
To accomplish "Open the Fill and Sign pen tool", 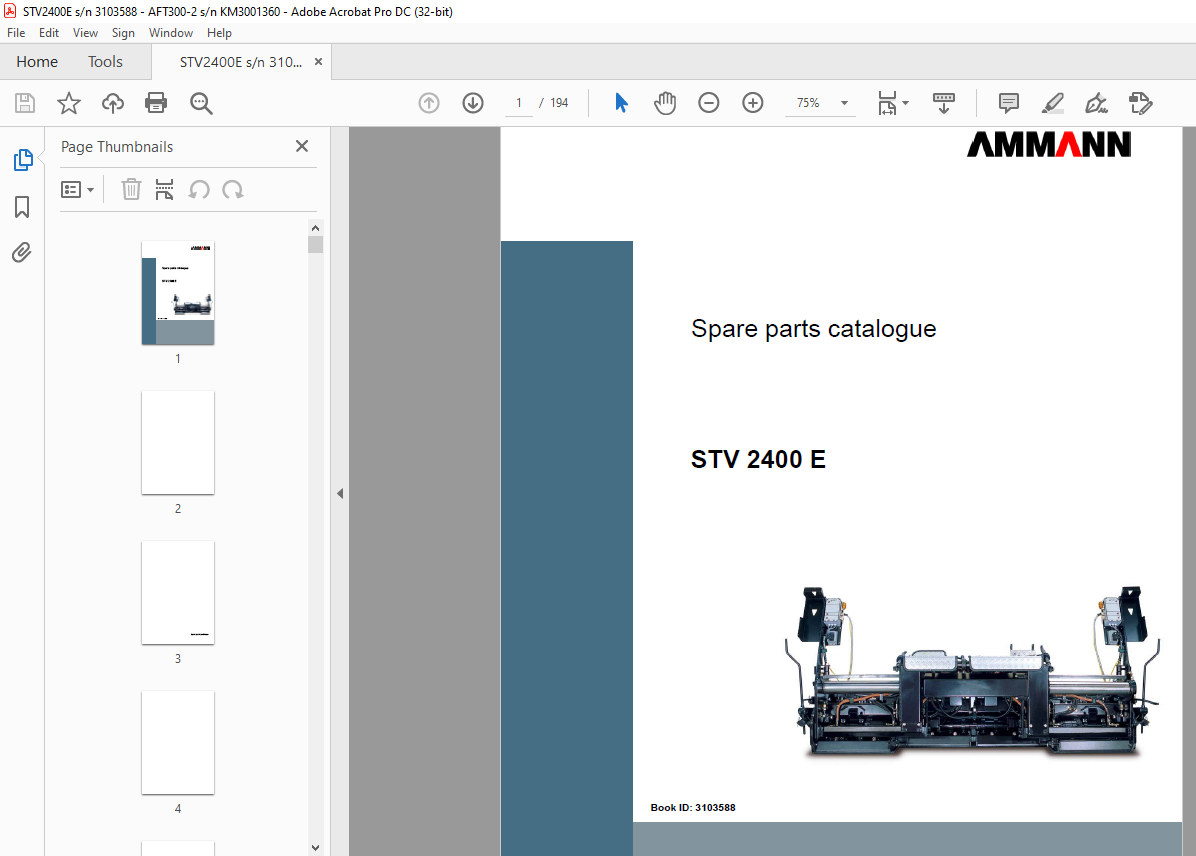I will point(1097,103).
